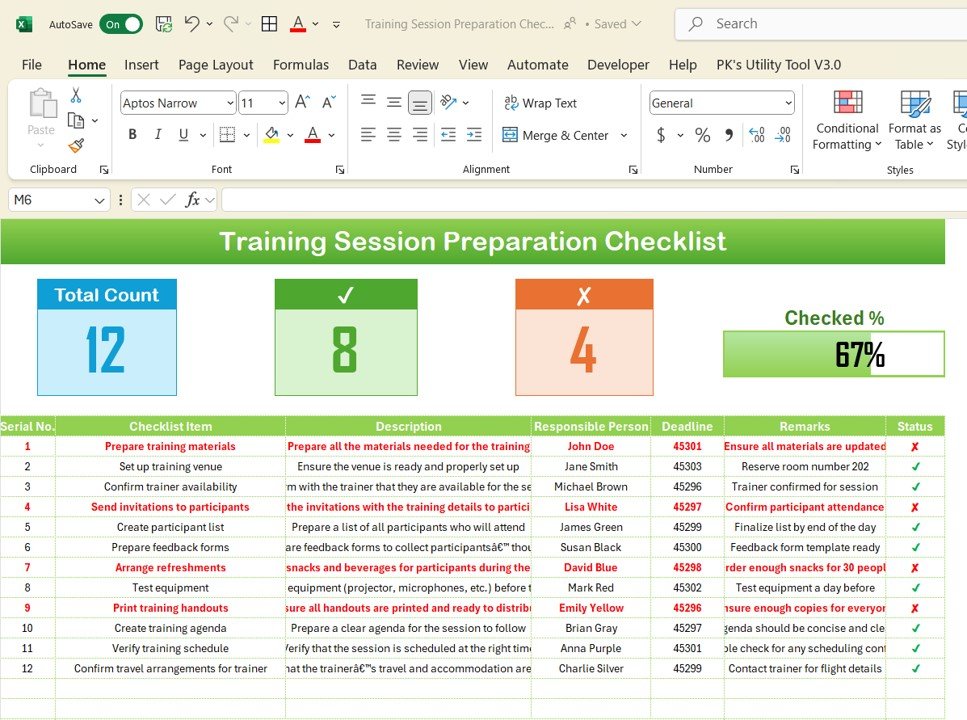Click the Increase Indent icon
This screenshot has height=720, width=967.
click(x=473, y=135)
